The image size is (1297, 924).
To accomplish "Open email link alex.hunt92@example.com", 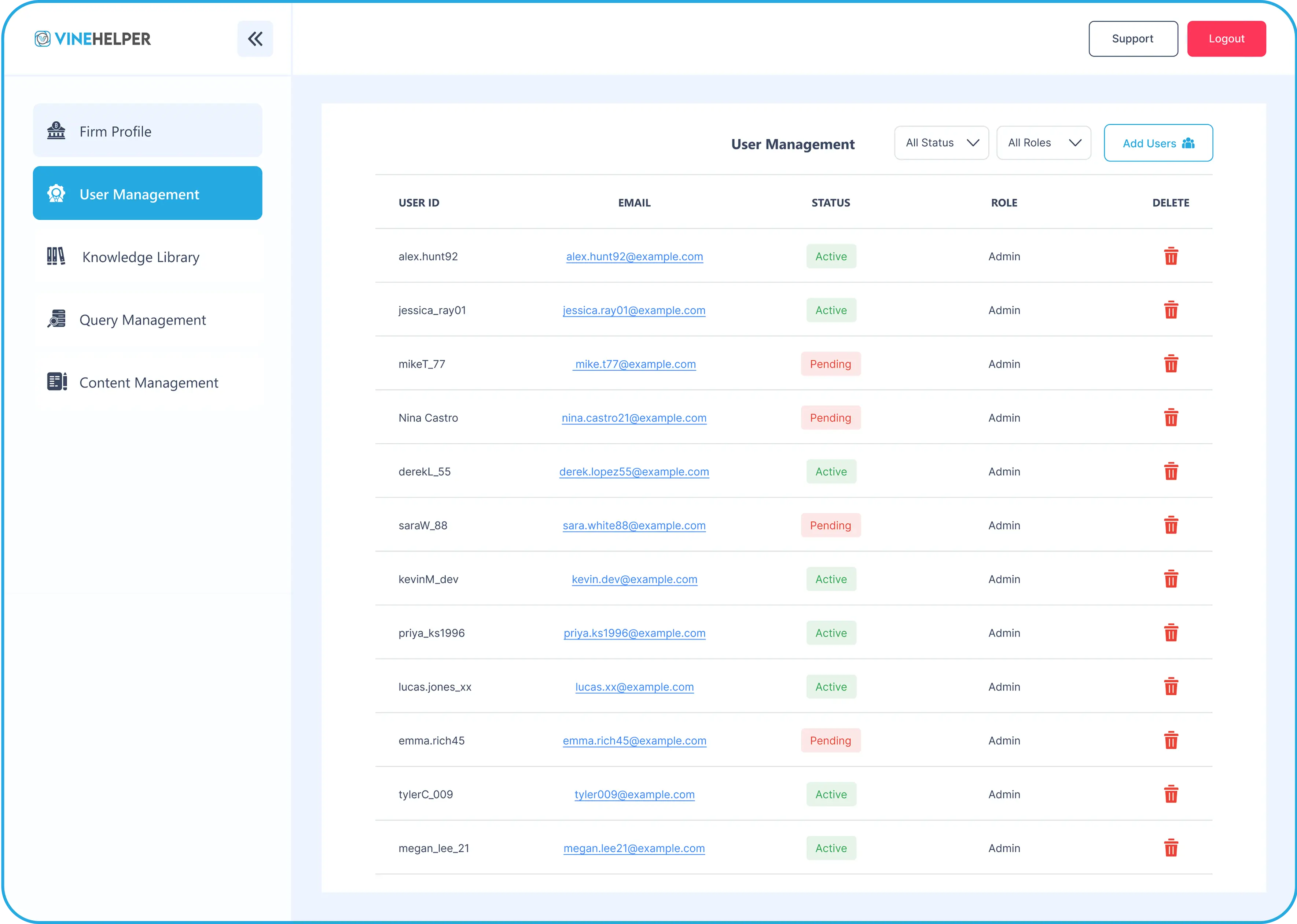I will tap(634, 257).
